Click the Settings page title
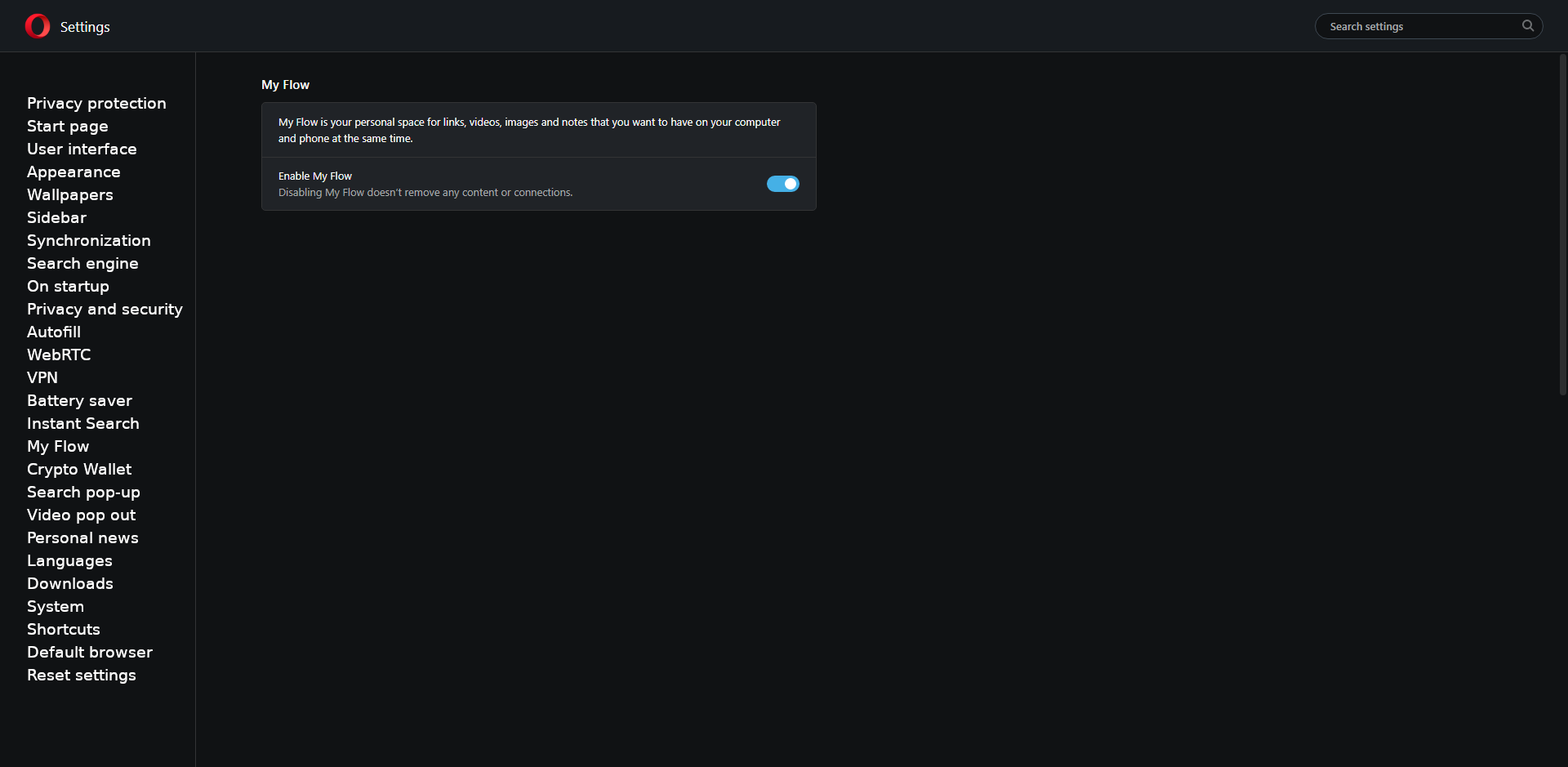1568x767 pixels. tap(85, 27)
